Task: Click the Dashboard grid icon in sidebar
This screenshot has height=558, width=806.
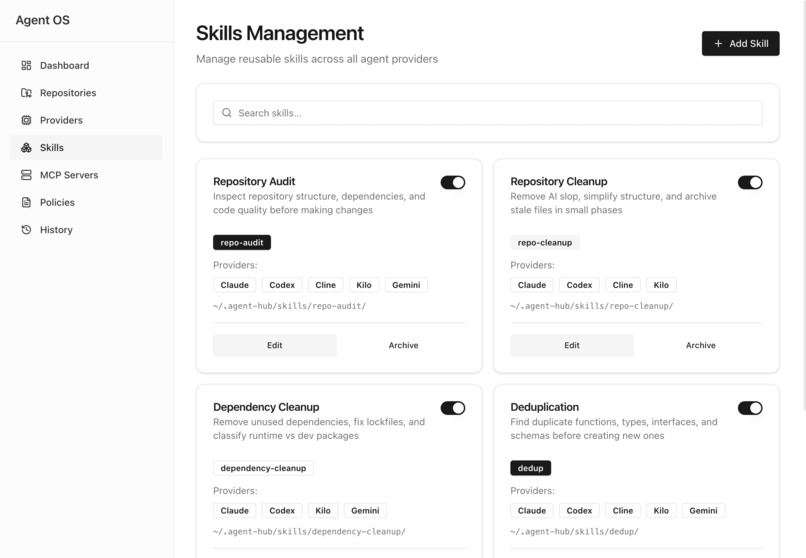Action: click(x=26, y=65)
